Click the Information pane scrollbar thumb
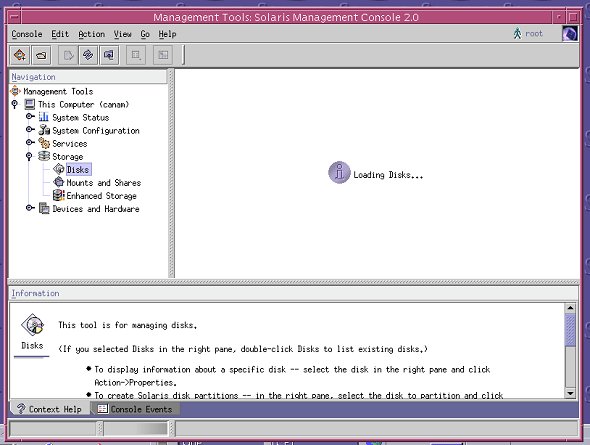This screenshot has height=445, width=590. pos(570,330)
